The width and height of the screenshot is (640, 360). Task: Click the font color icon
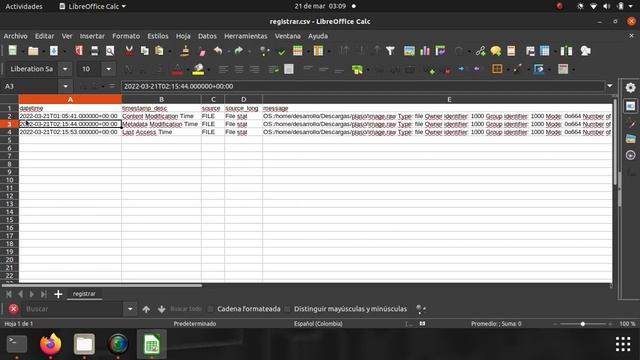point(178,69)
